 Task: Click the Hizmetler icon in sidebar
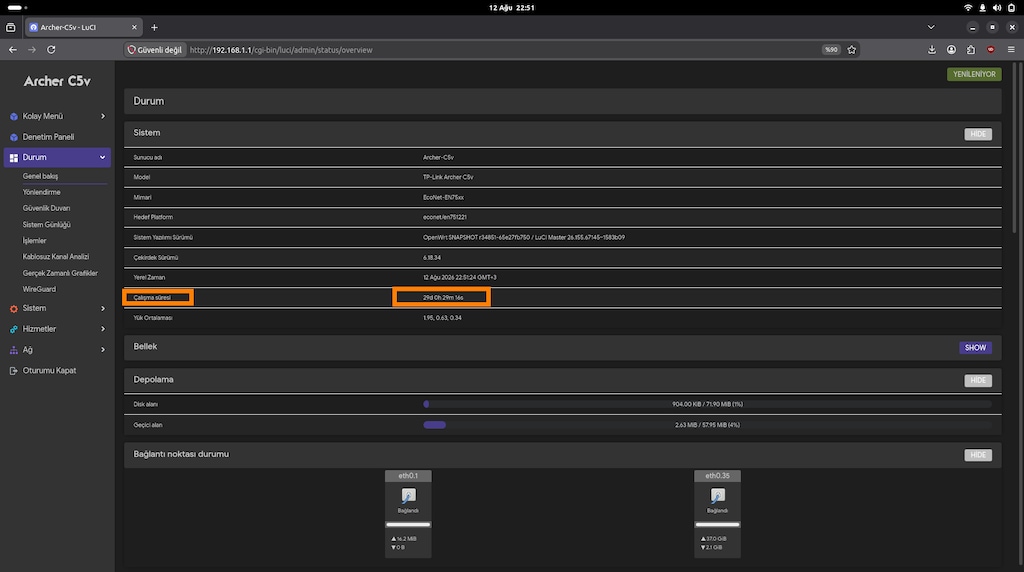tap(14, 329)
